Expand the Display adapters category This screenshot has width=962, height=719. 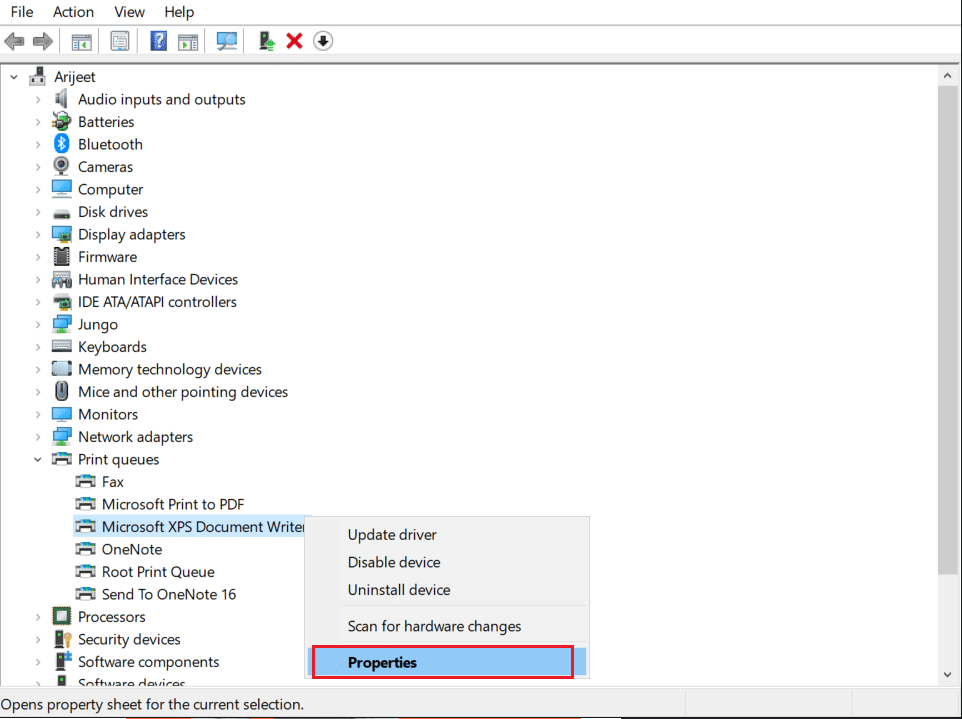coord(38,234)
